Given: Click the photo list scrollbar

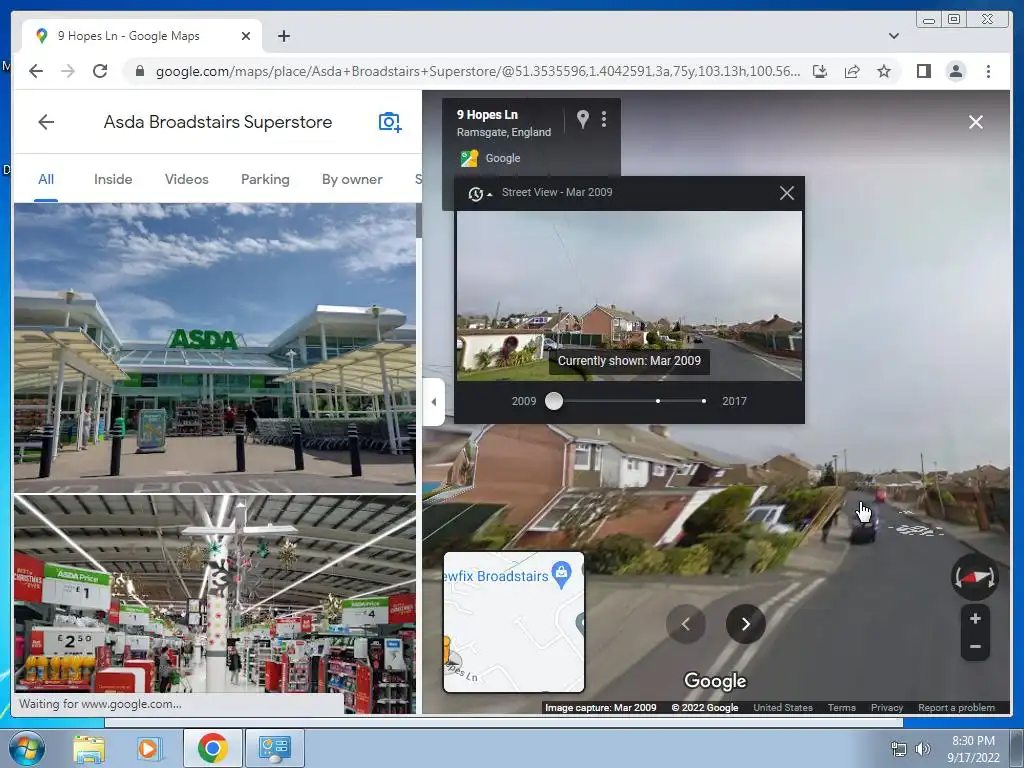Looking at the screenshot, I should 419,221.
